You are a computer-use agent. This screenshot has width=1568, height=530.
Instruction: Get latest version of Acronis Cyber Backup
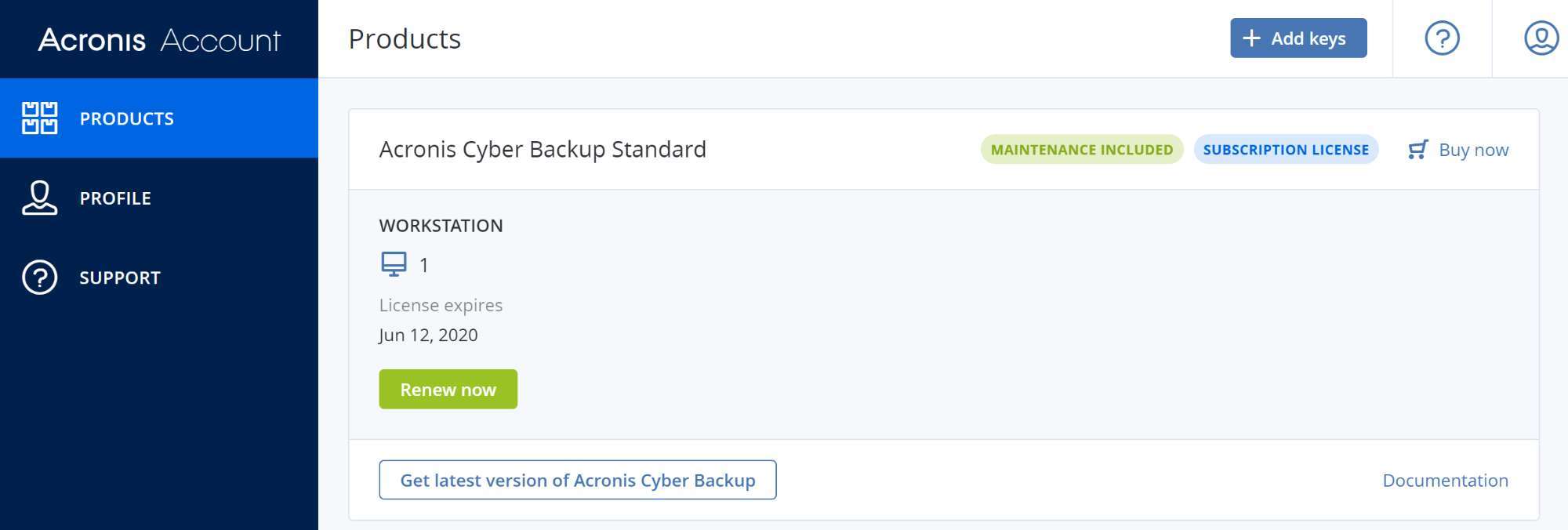[578, 480]
